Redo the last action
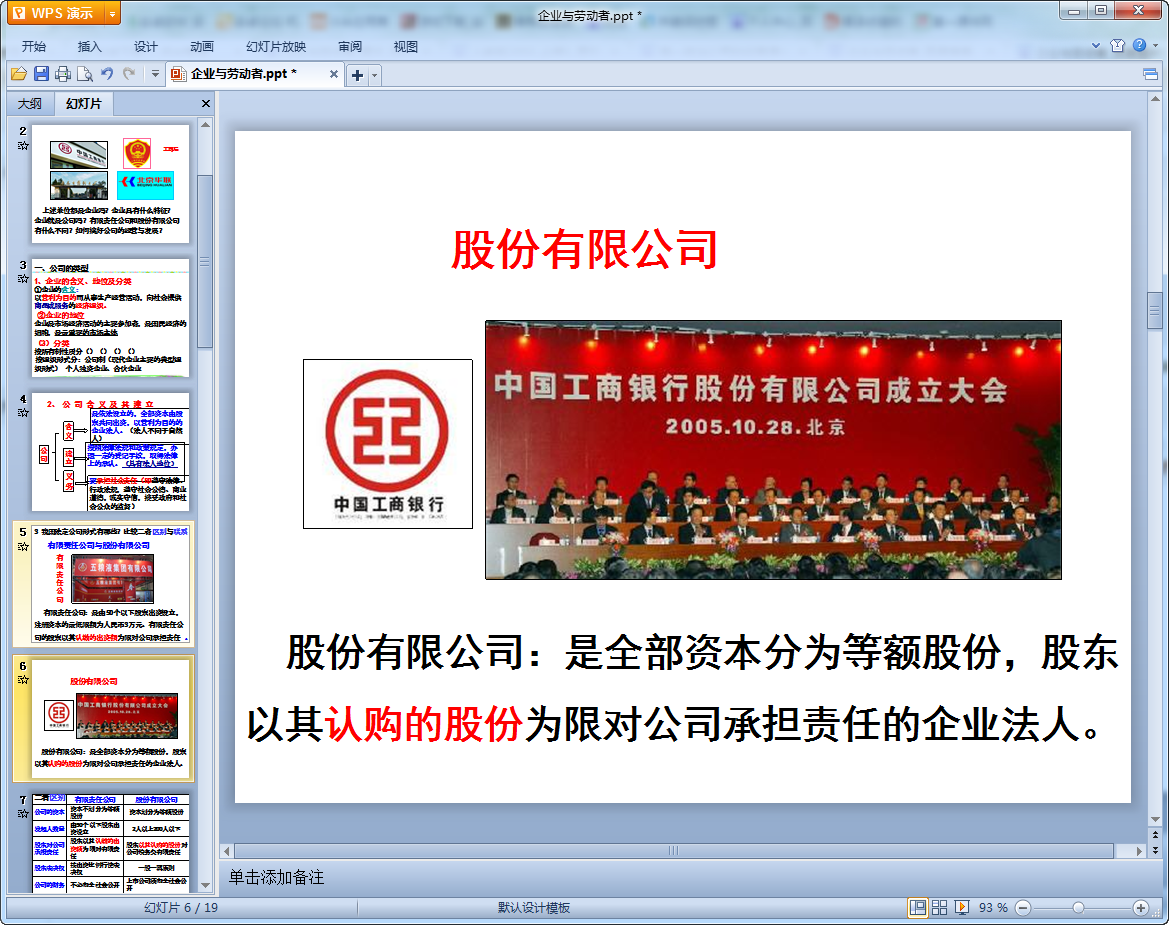1169x925 pixels. point(129,74)
